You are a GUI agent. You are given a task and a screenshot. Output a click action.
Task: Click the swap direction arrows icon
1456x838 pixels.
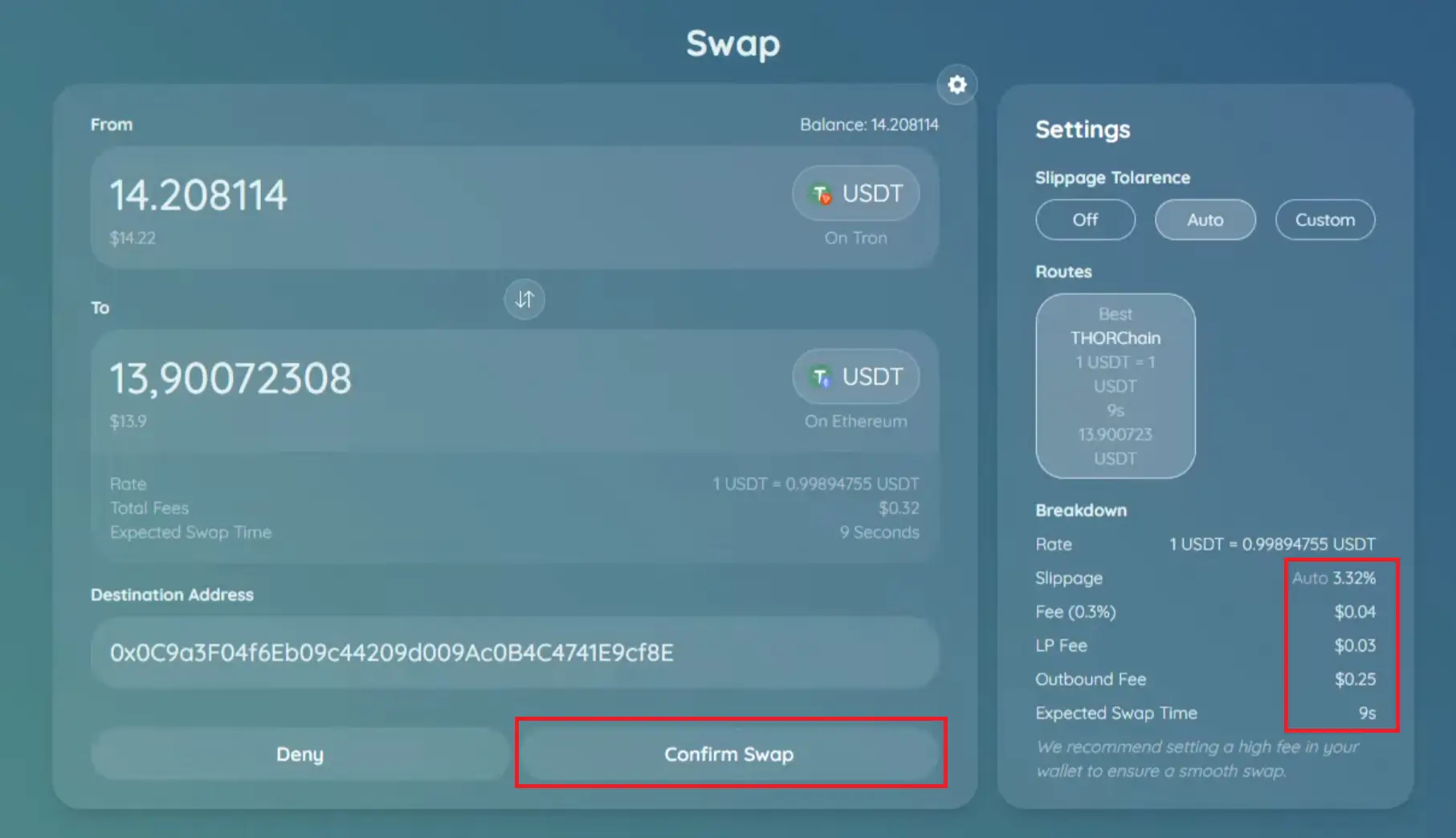[x=524, y=299]
